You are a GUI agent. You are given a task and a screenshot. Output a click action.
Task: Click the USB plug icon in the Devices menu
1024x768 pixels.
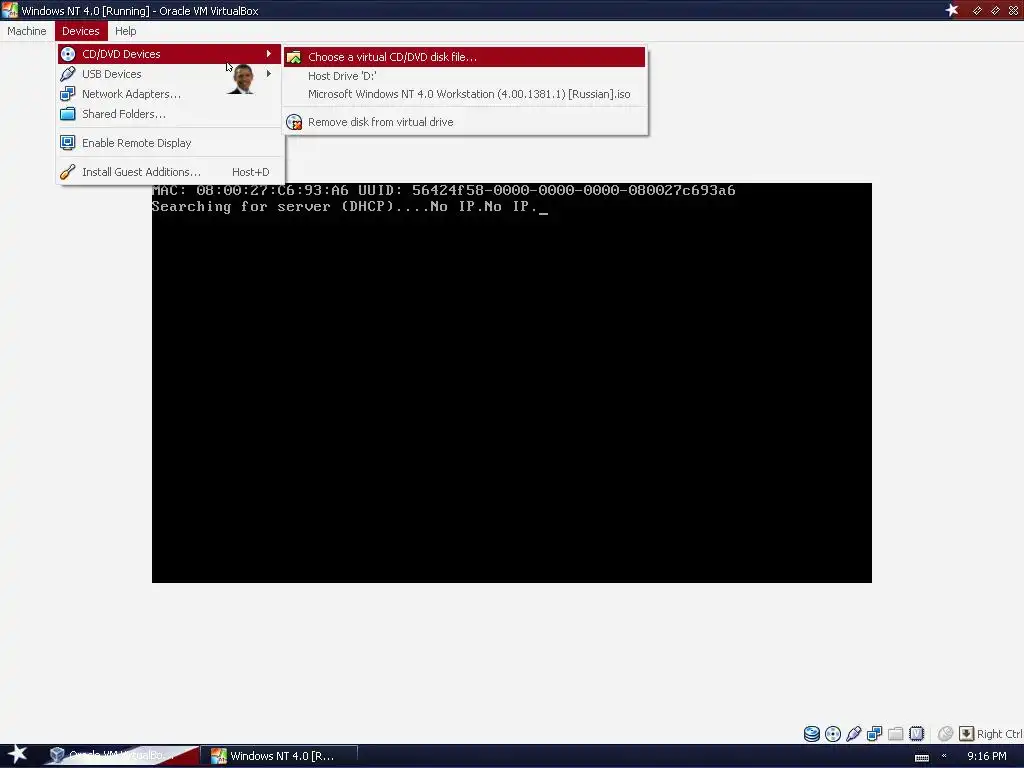pos(68,74)
